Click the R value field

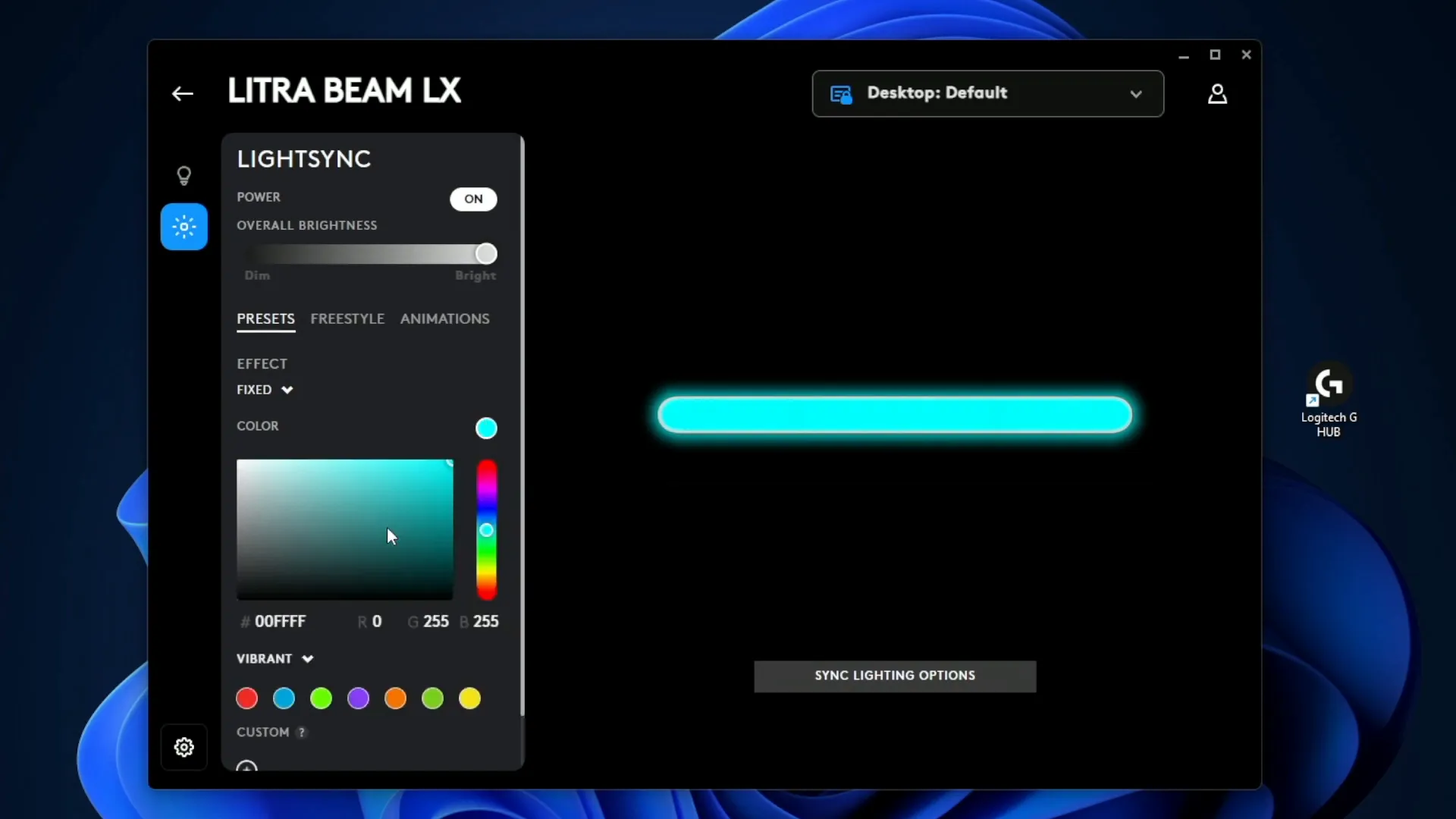[x=376, y=622]
